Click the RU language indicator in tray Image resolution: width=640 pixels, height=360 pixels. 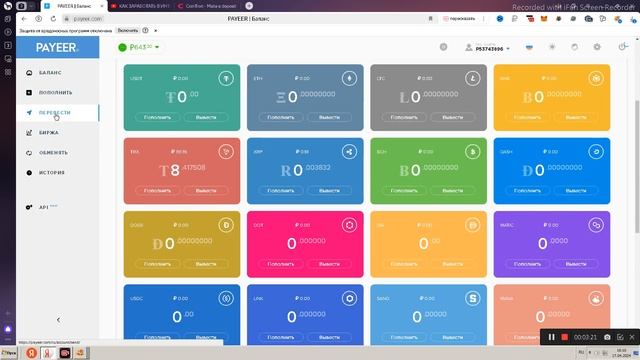581,352
